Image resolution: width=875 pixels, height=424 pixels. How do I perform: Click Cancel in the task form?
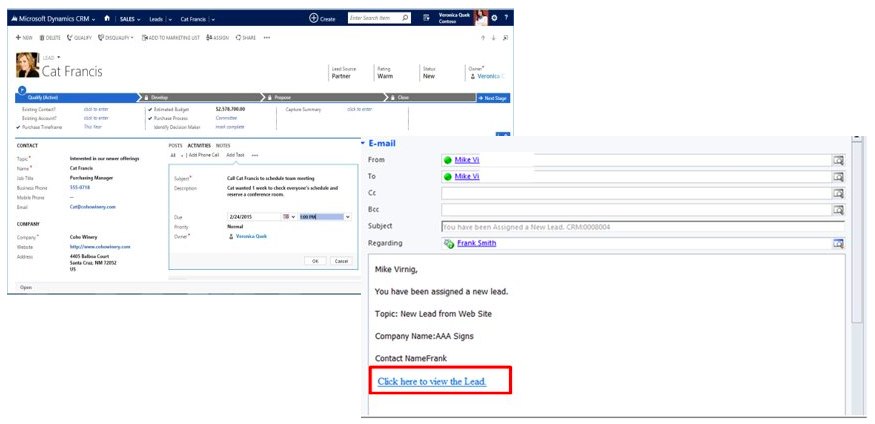click(340, 261)
